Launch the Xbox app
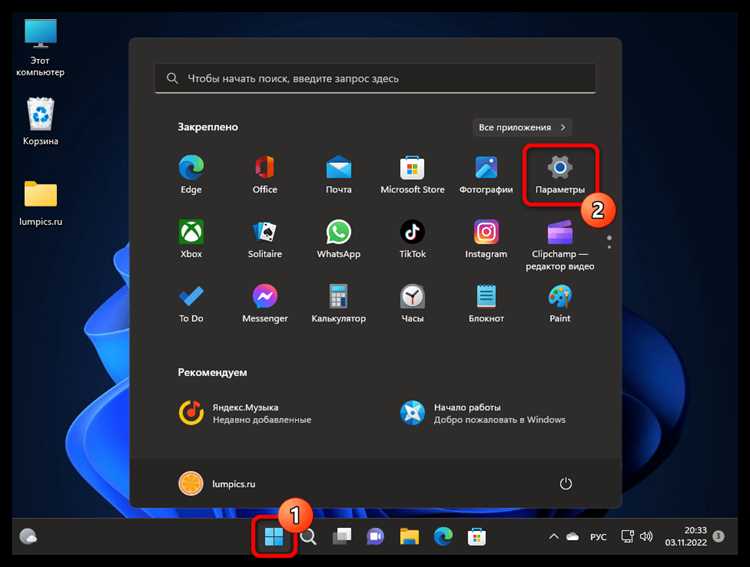The height and width of the screenshot is (567, 750). tap(191, 239)
